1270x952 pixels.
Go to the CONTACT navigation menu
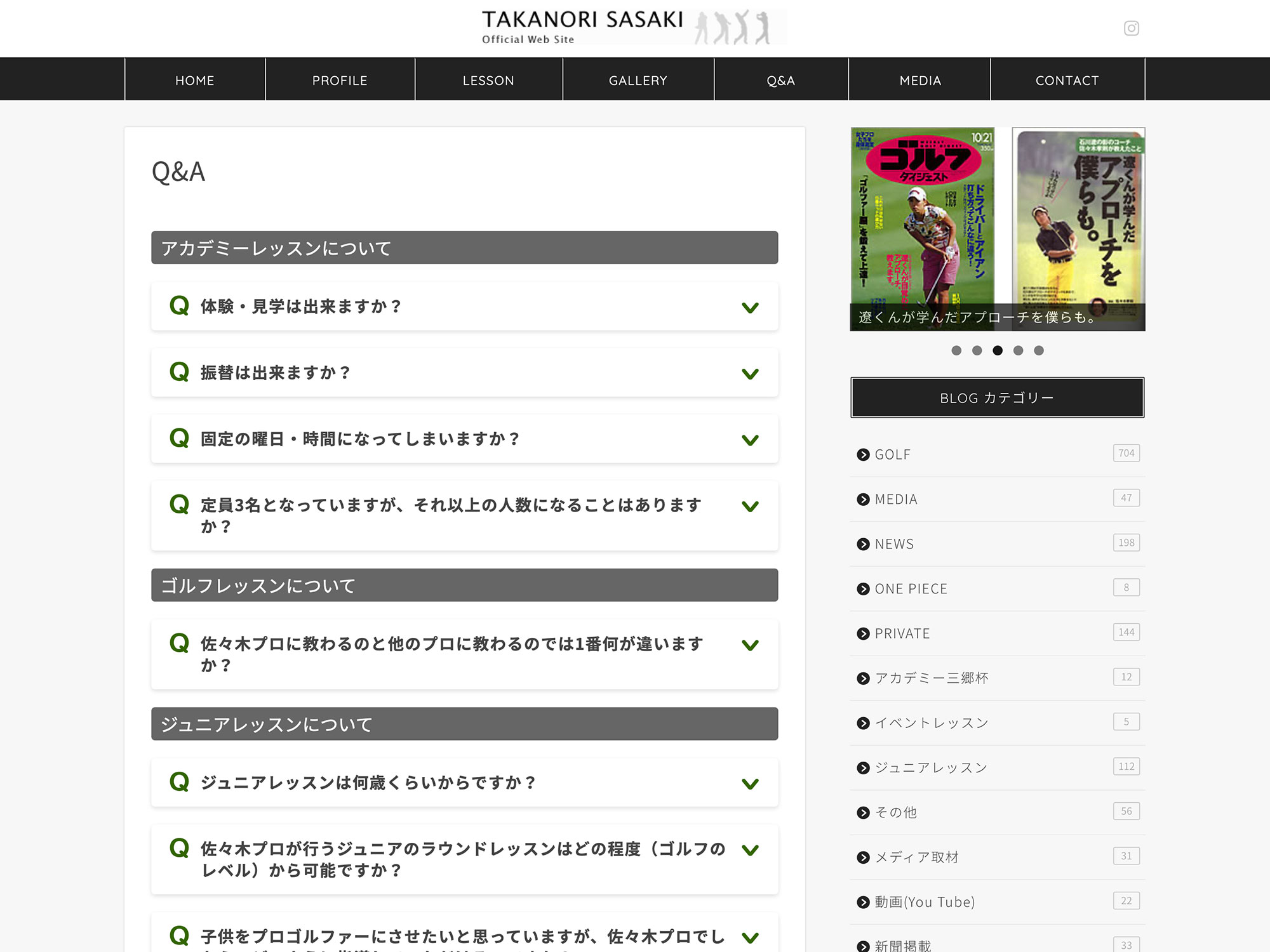(x=1067, y=81)
